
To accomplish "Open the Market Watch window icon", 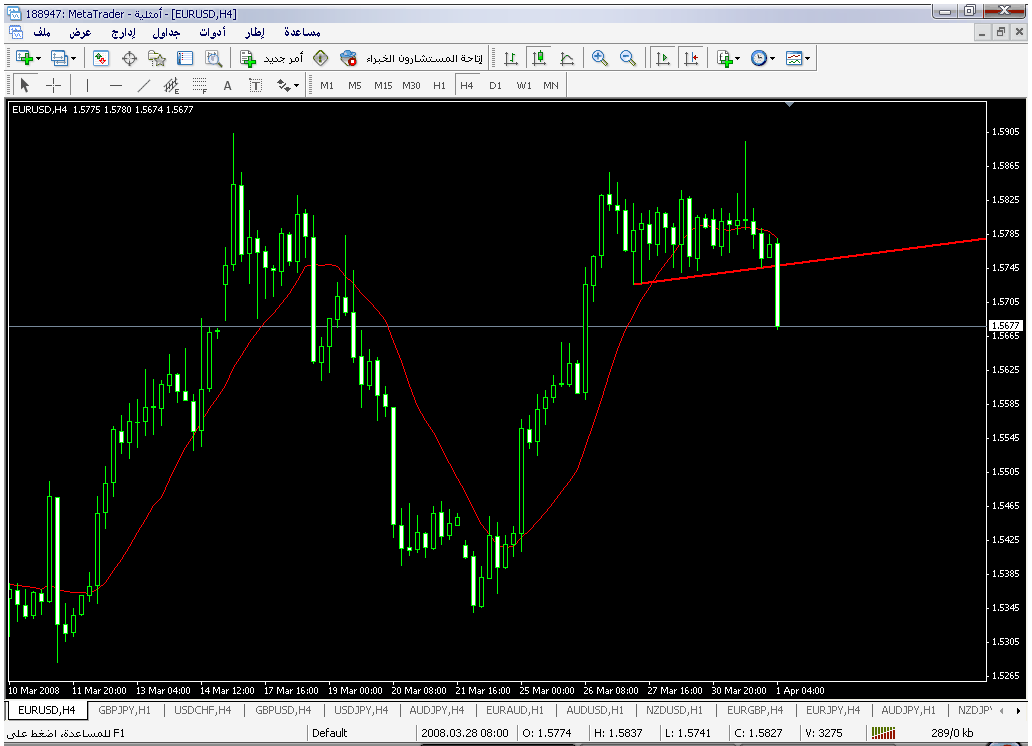I will tap(101, 58).
